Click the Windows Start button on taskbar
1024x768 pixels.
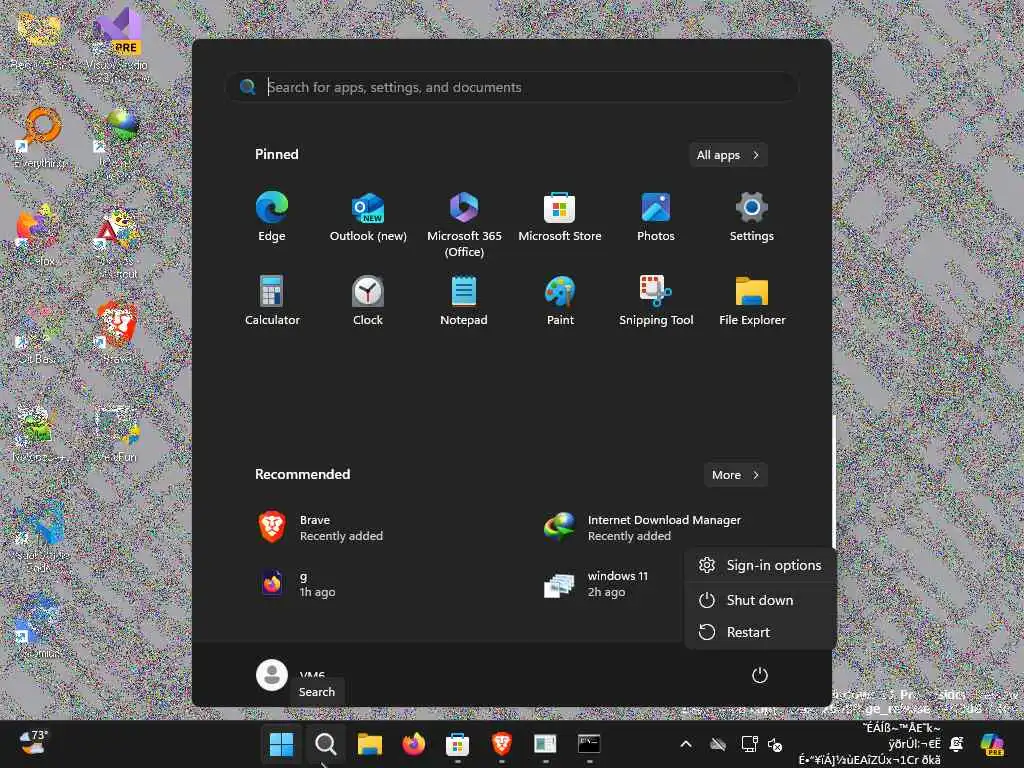[281, 744]
